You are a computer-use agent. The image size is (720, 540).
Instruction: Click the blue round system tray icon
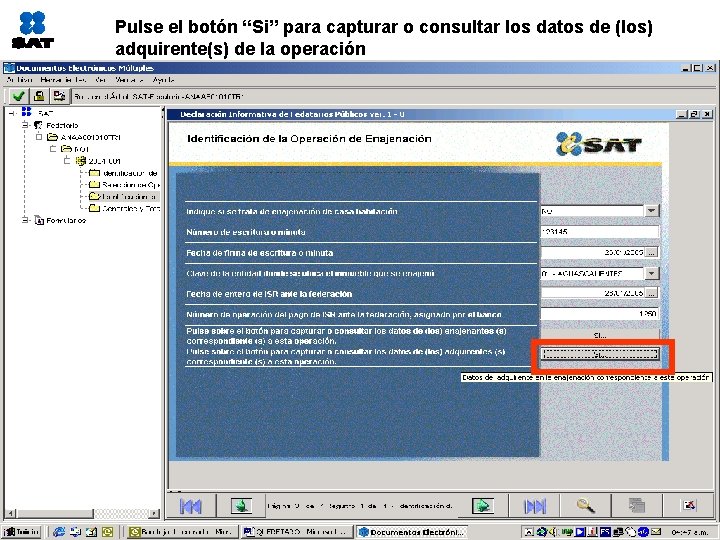point(643,532)
